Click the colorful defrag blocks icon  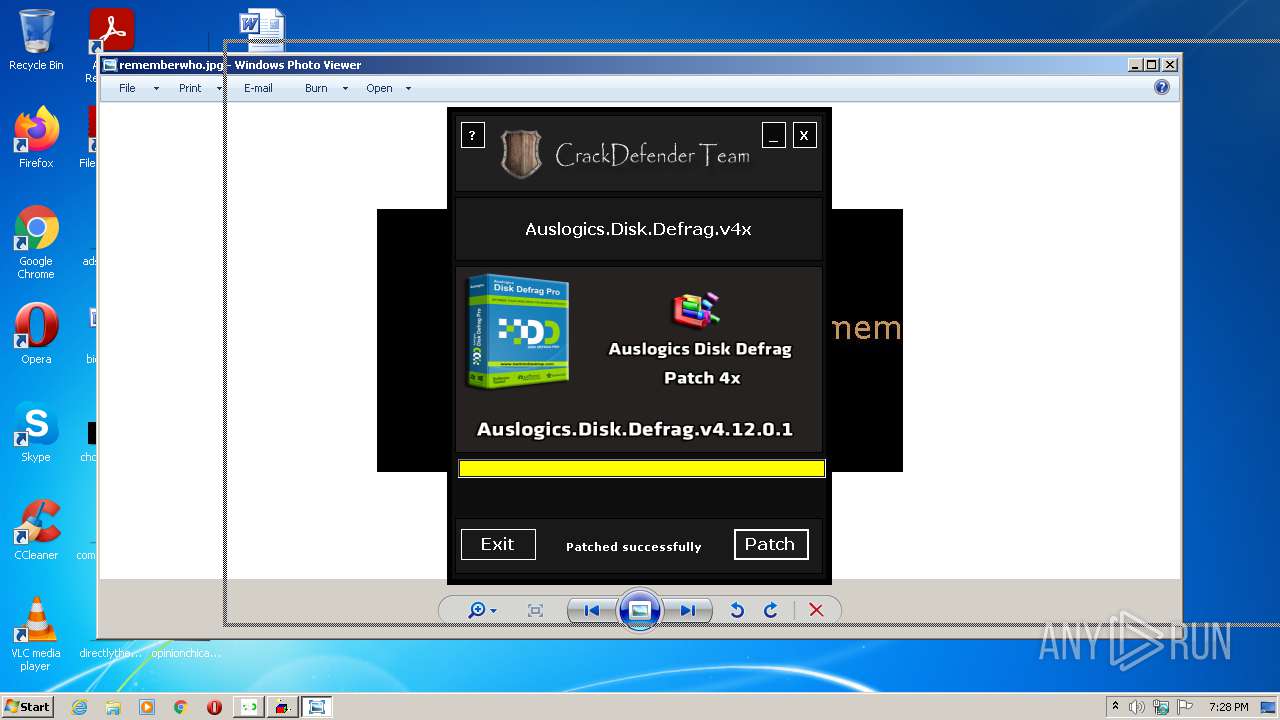click(696, 309)
